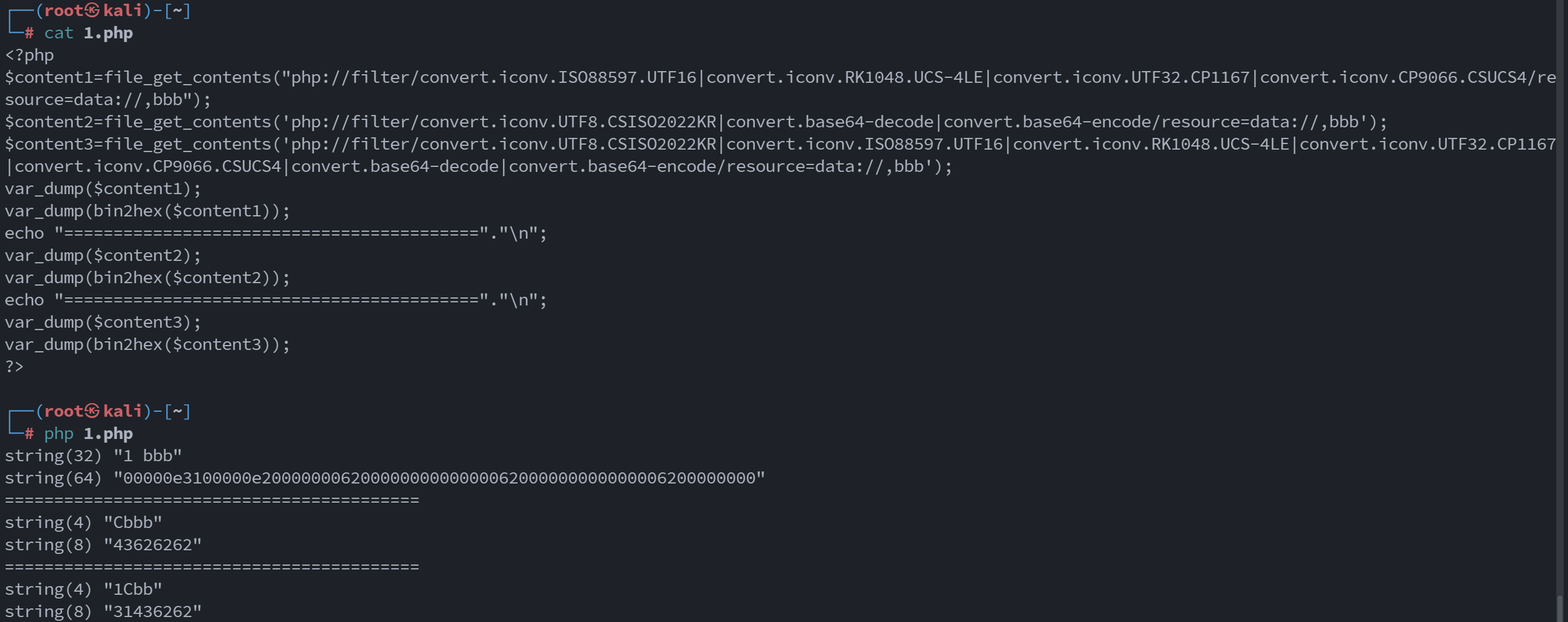
Task: Click the Kali skull symbol in second prompt
Action: point(92,411)
